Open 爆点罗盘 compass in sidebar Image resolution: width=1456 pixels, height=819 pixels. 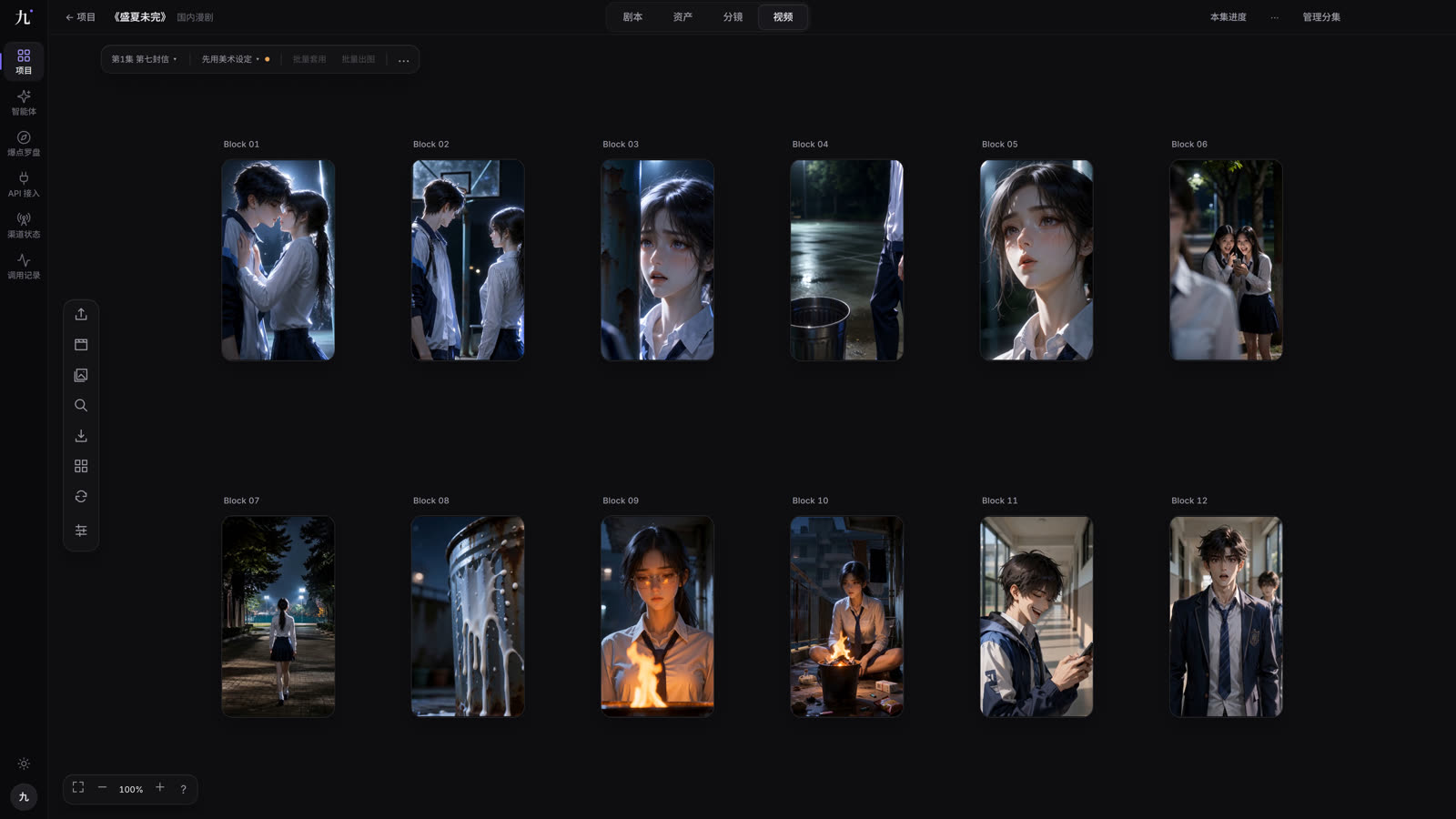coord(24,144)
